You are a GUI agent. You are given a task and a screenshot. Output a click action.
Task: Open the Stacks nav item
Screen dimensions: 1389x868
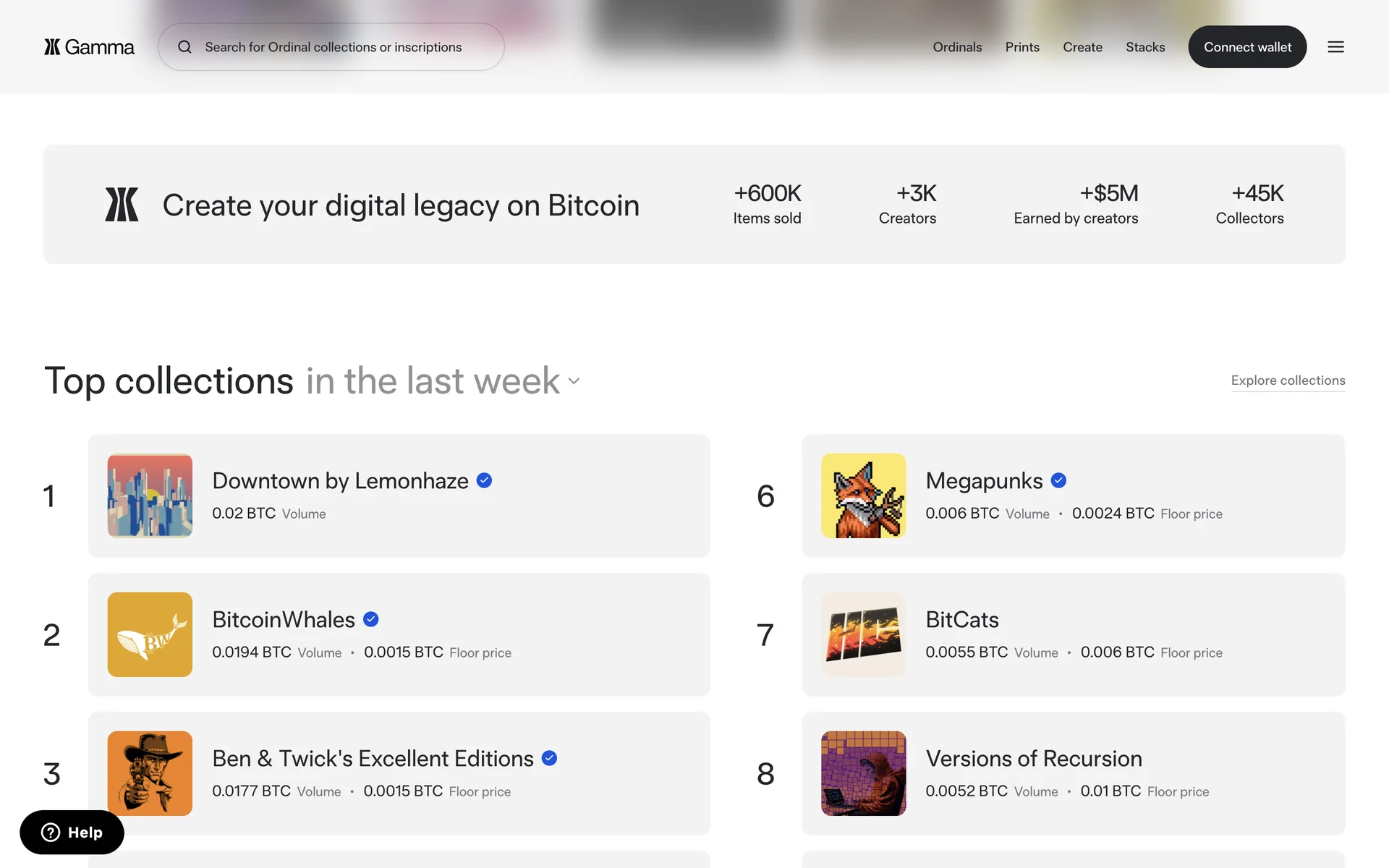pyautogui.click(x=1145, y=47)
